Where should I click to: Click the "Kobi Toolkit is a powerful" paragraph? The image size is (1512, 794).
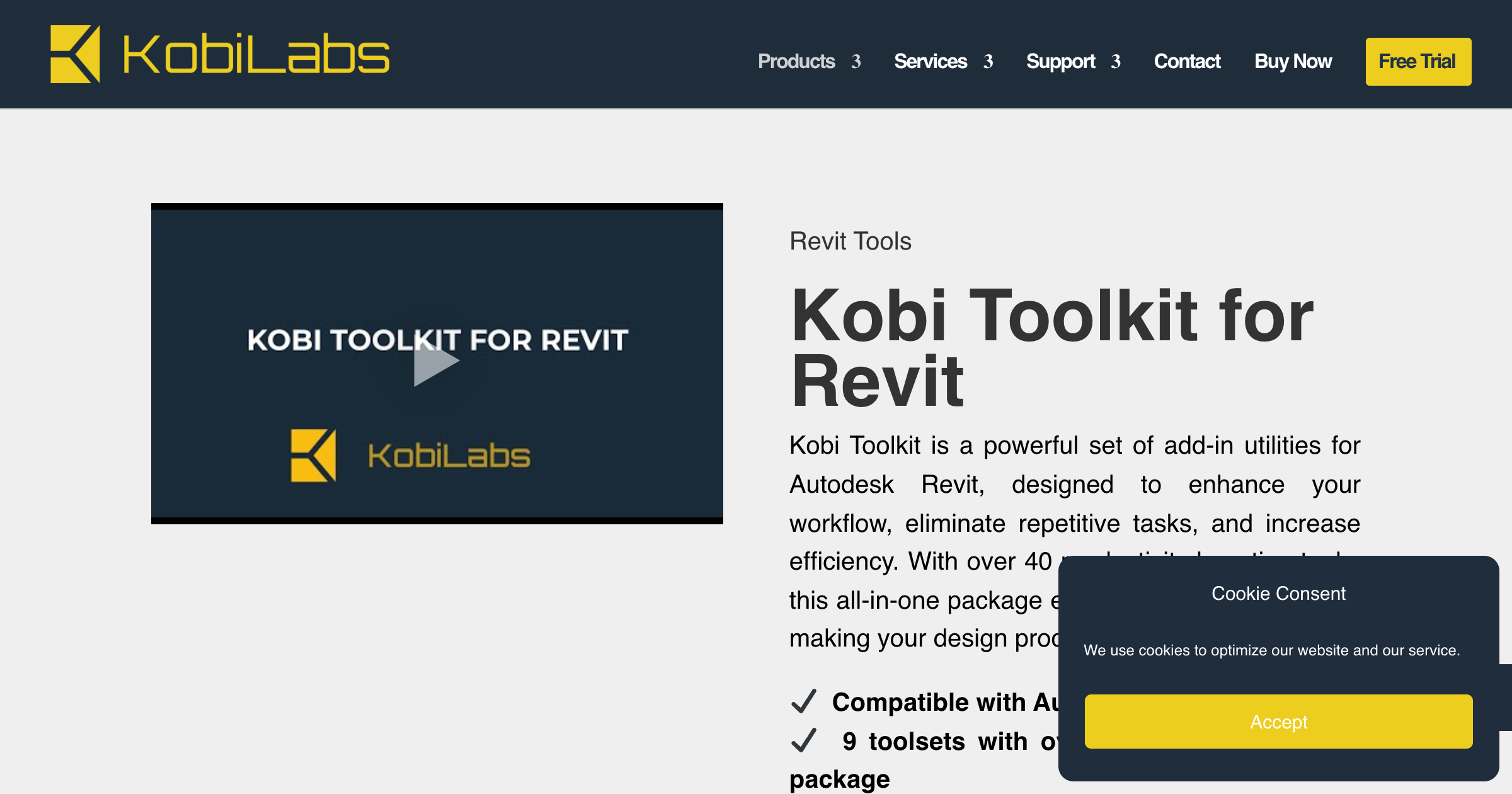pyautogui.click(x=1075, y=542)
